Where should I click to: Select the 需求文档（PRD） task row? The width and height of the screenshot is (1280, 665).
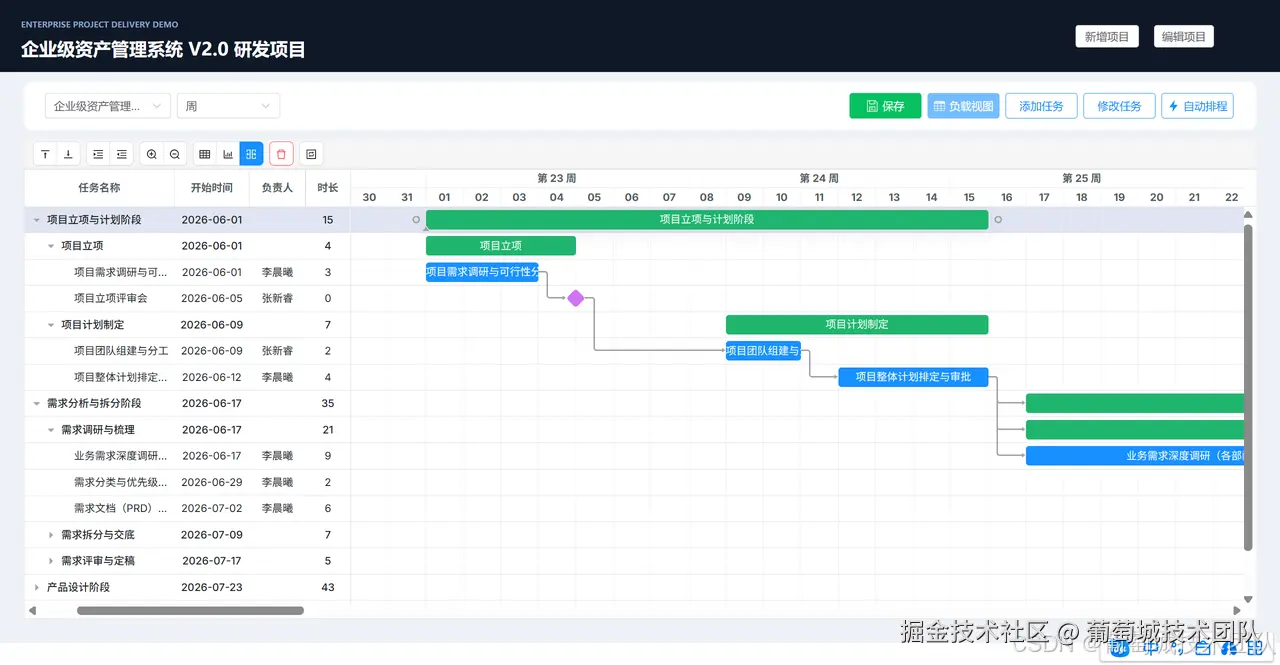point(187,509)
